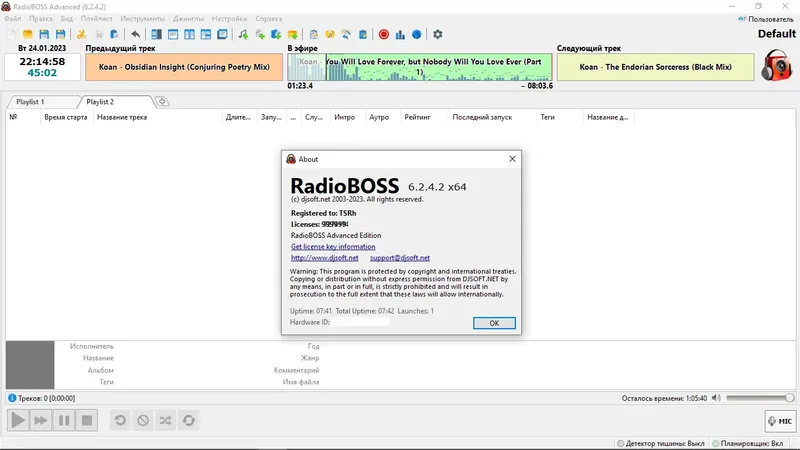This screenshot has width=800, height=450.
Task: Switch to the Playlist 1 tab
Action: tap(31, 102)
